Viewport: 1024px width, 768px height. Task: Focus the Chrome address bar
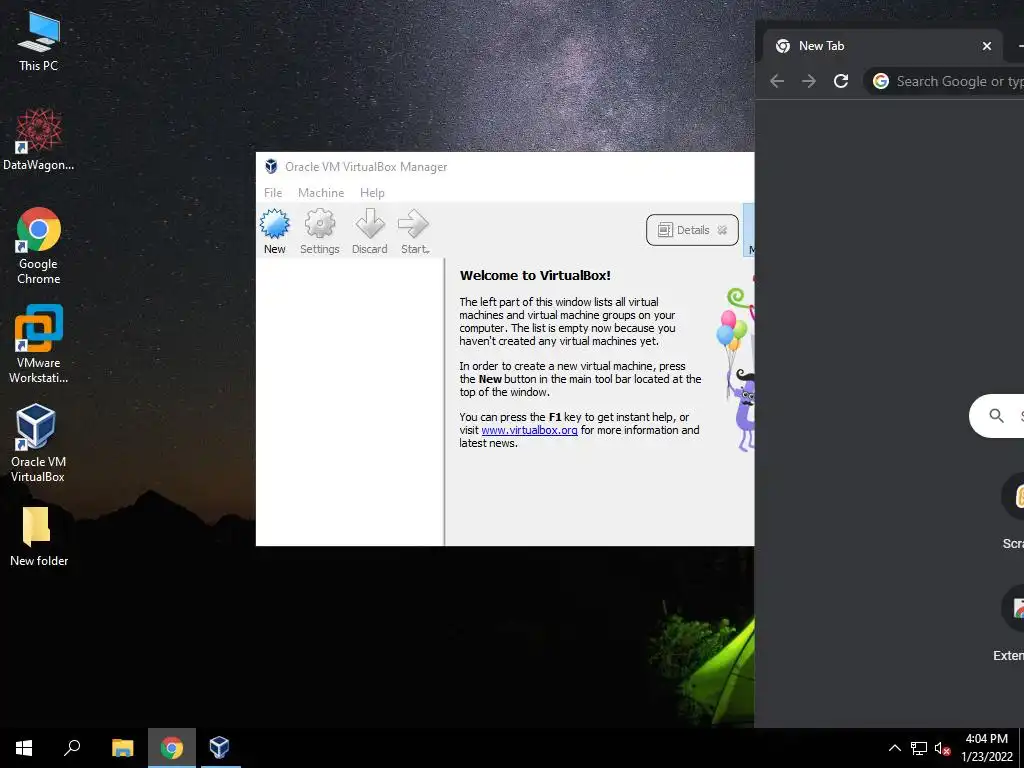[x=944, y=81]
